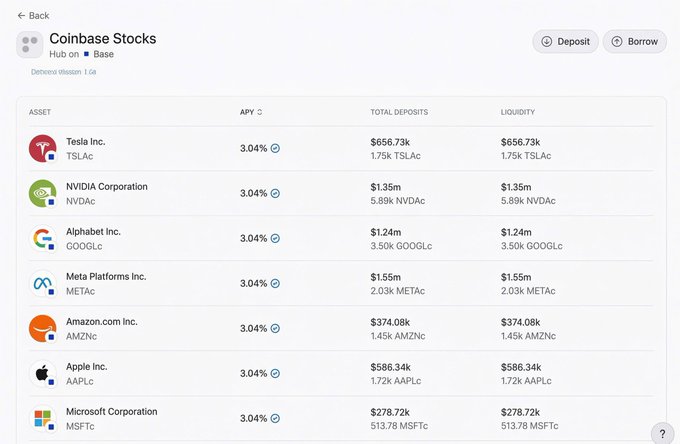Select the TSLAc ticker under Tesla Inc.
680x444 pixels.
pyautogui.click(x=79, y=157)
